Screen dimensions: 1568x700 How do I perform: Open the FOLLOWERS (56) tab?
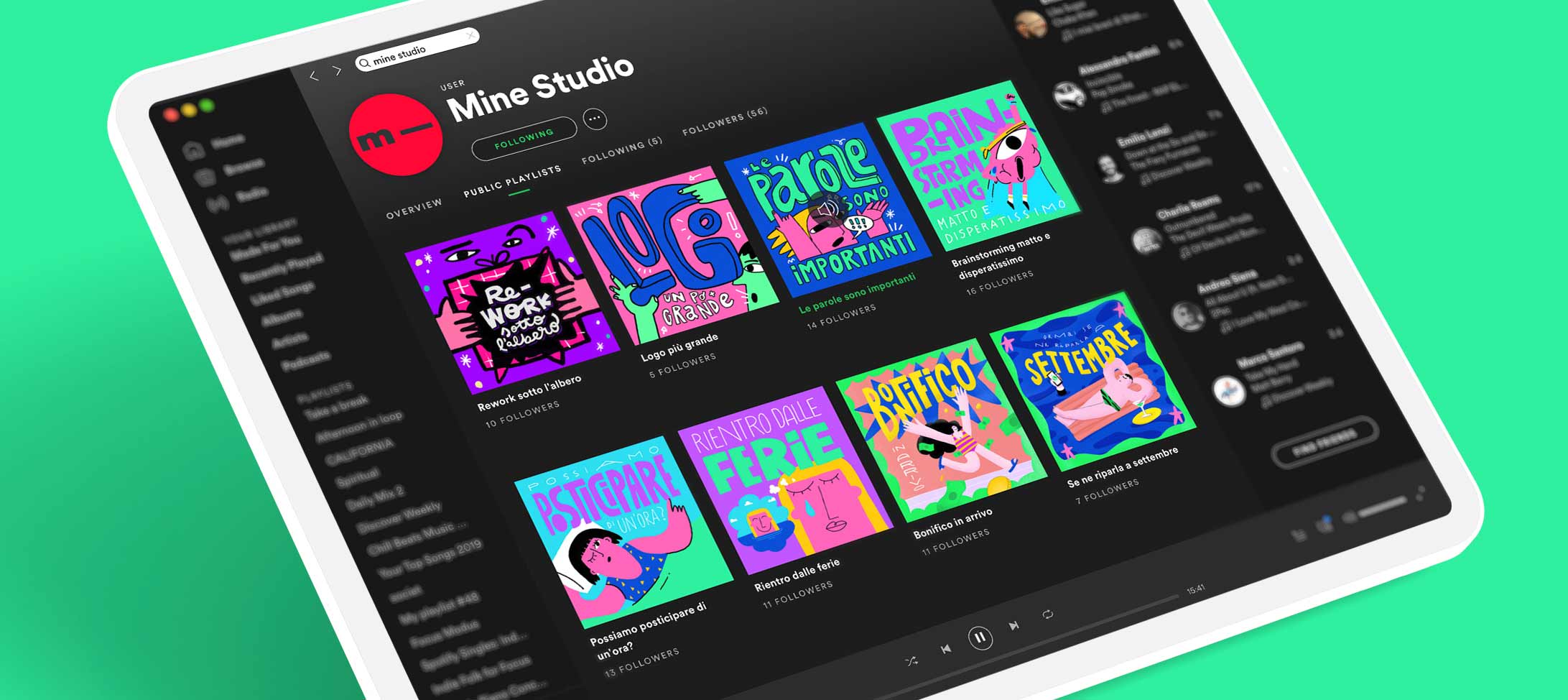coord(725,121)
